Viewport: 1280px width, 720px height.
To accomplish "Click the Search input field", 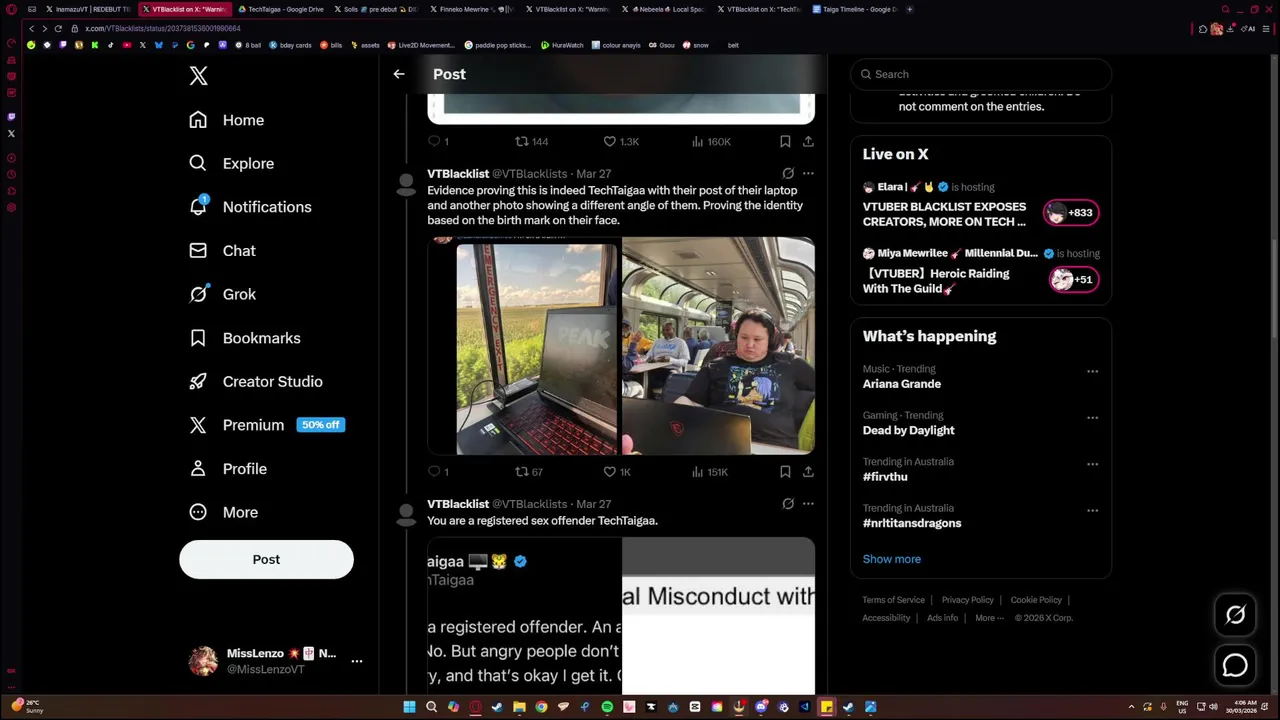I will [981, 74].
